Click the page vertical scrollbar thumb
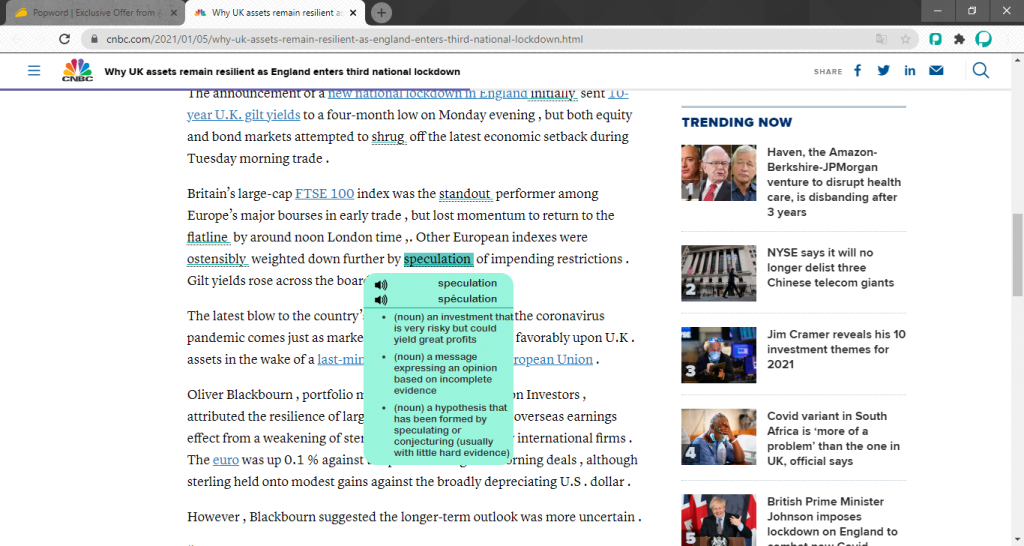 click(1017, 255)
